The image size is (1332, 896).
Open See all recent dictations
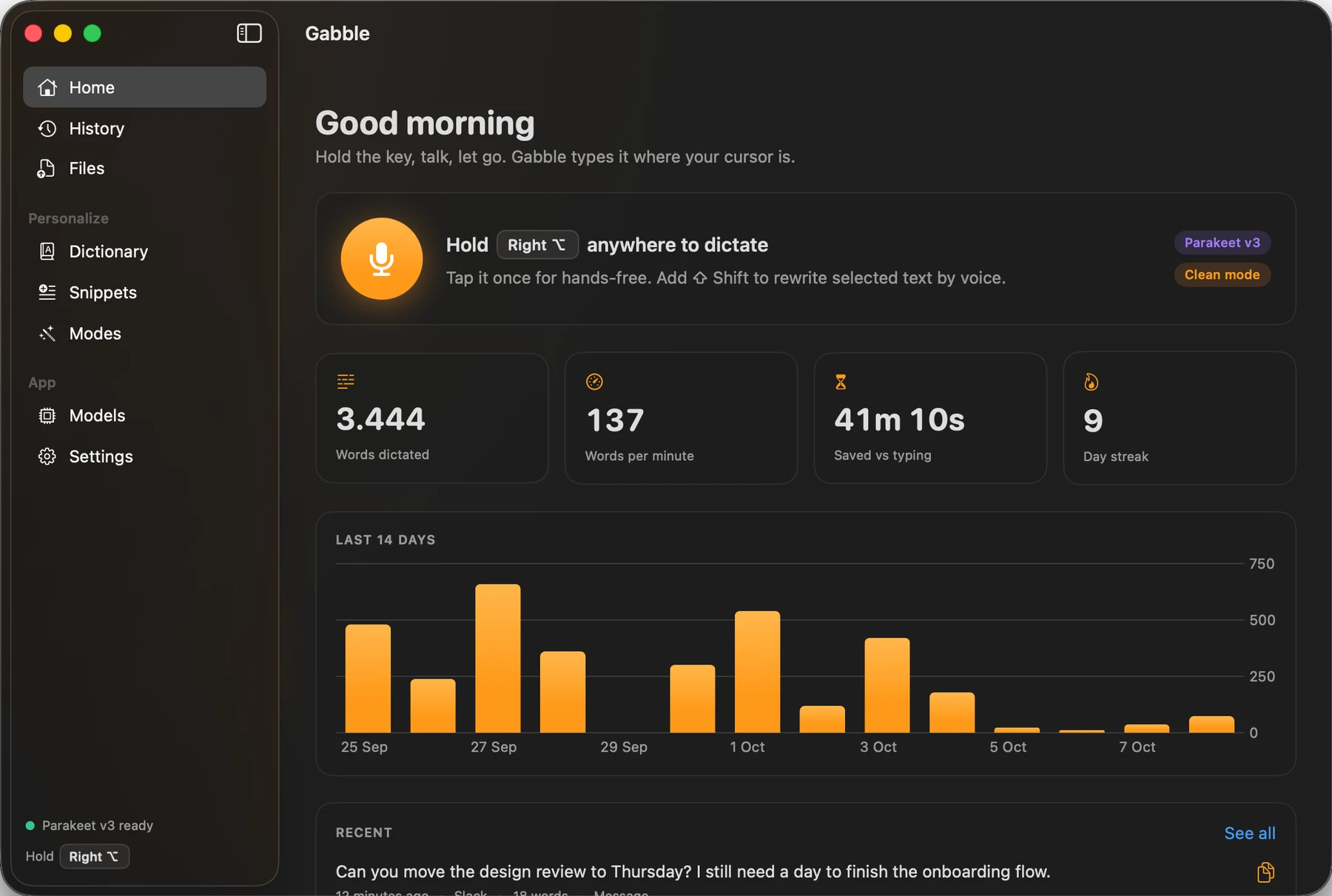point(1250,833)
